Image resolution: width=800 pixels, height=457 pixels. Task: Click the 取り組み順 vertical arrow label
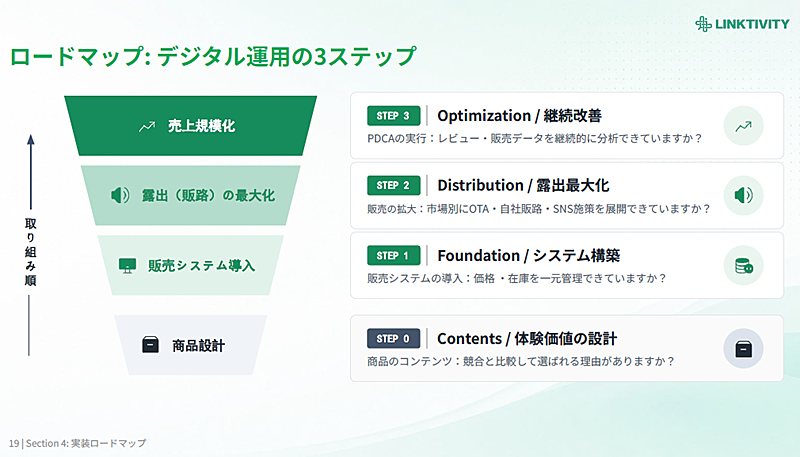point(30,252)
